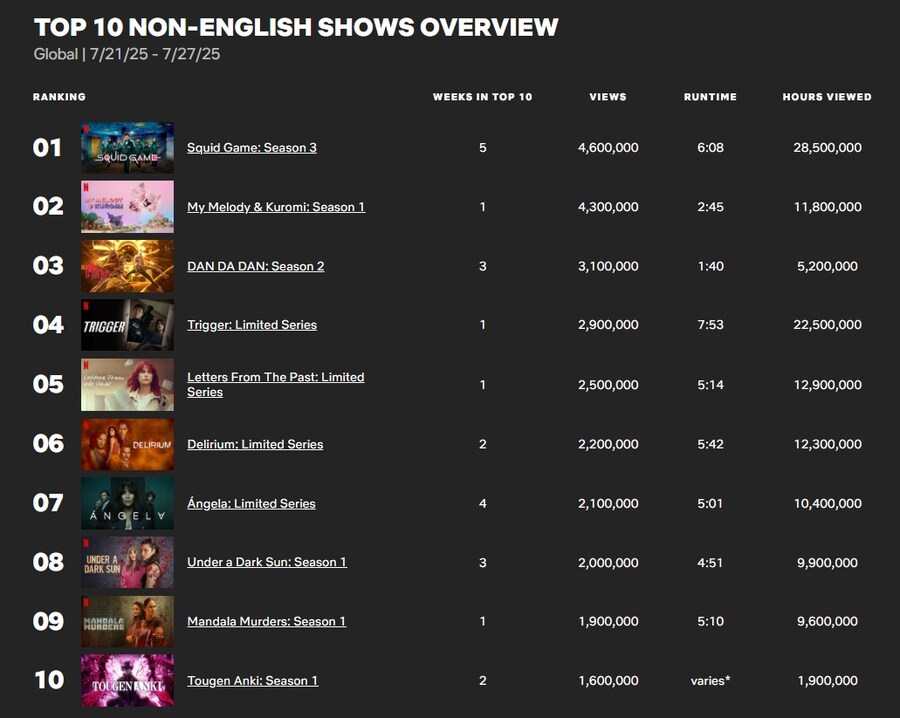This screenshot has width=900, height=718.
Task: Click the Trigger poster thumbnail
Action: (127, 325)
